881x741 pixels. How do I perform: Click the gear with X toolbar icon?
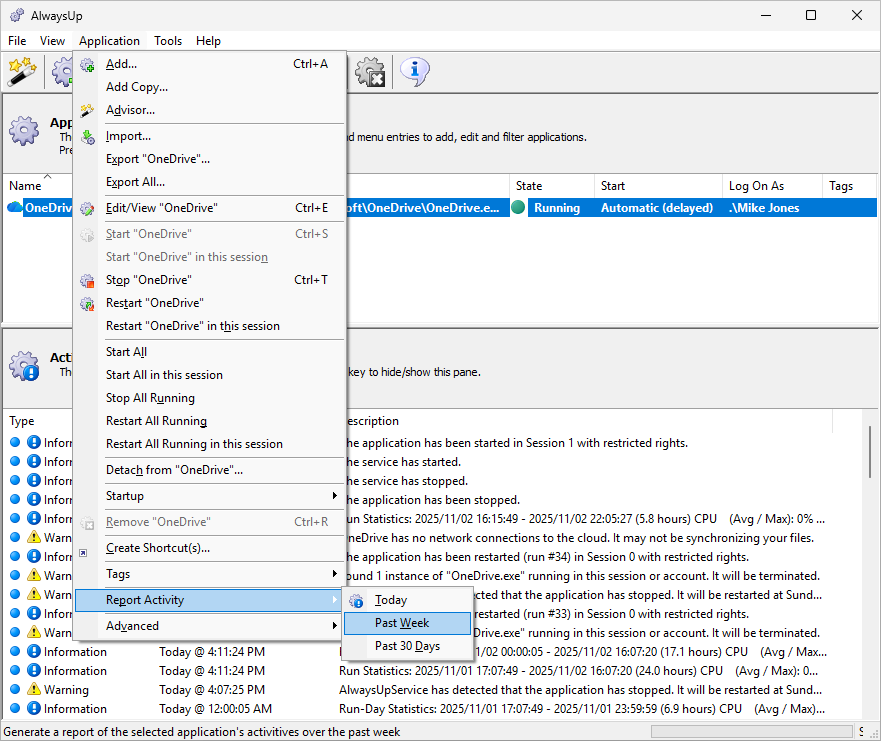(371, 71)
